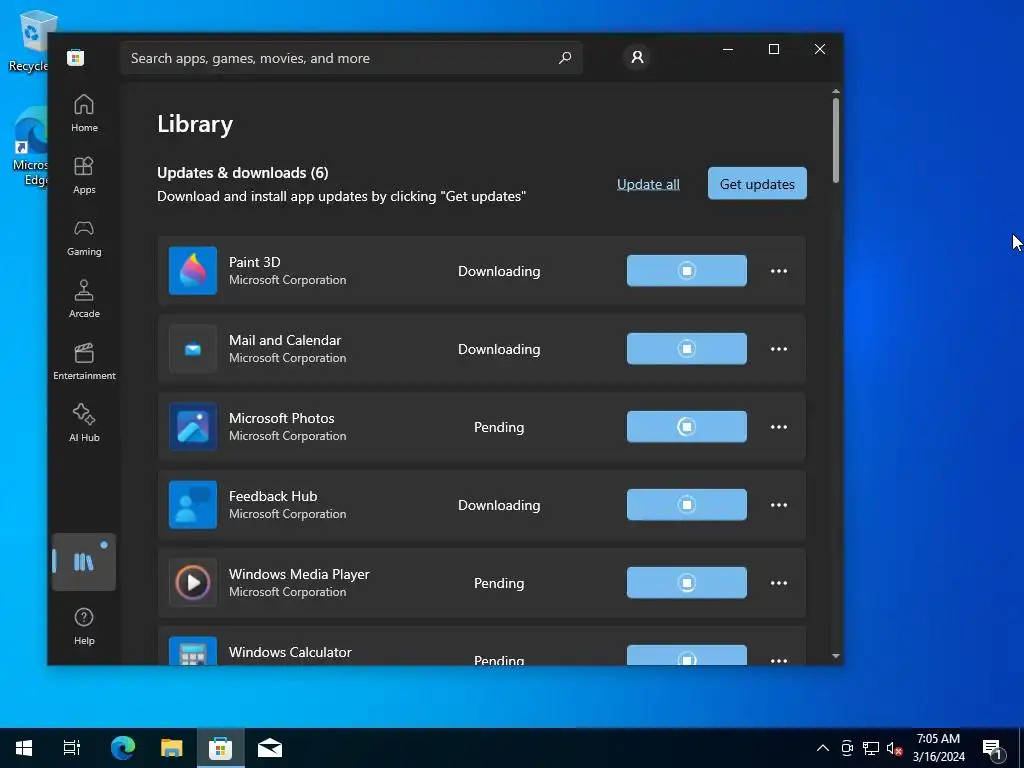Click the Microsoft Store logo icon
Image resolution: width=1024 pixels, height=768 pixels.
pos(76,57)
